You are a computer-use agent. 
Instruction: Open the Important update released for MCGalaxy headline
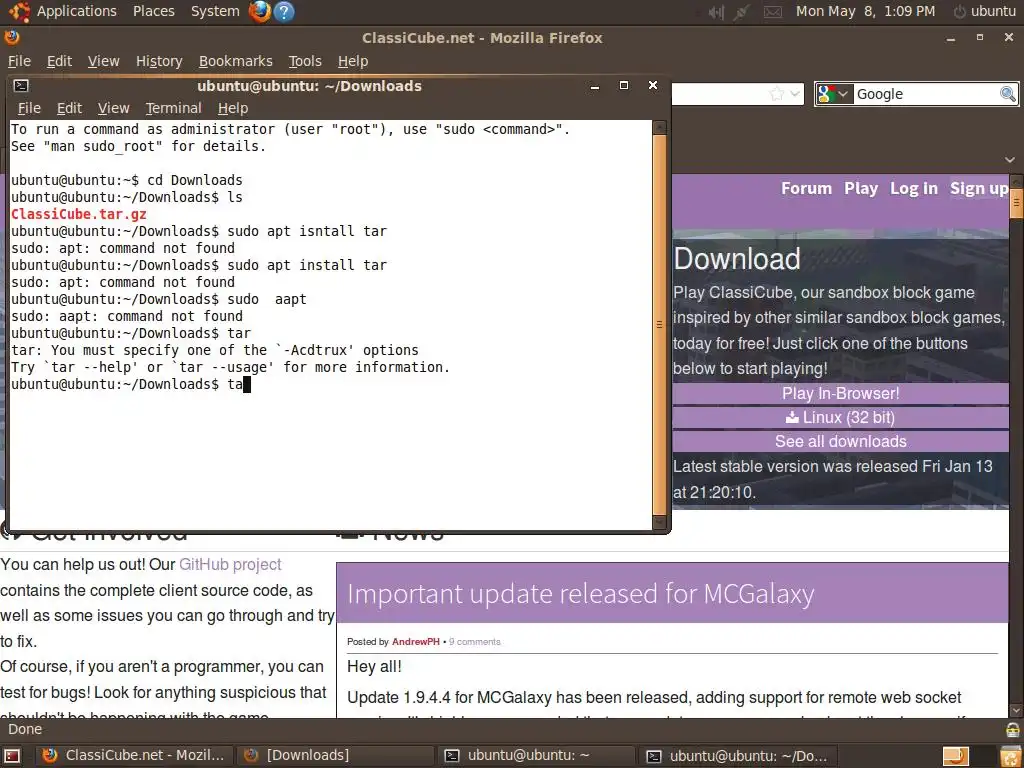581,594
